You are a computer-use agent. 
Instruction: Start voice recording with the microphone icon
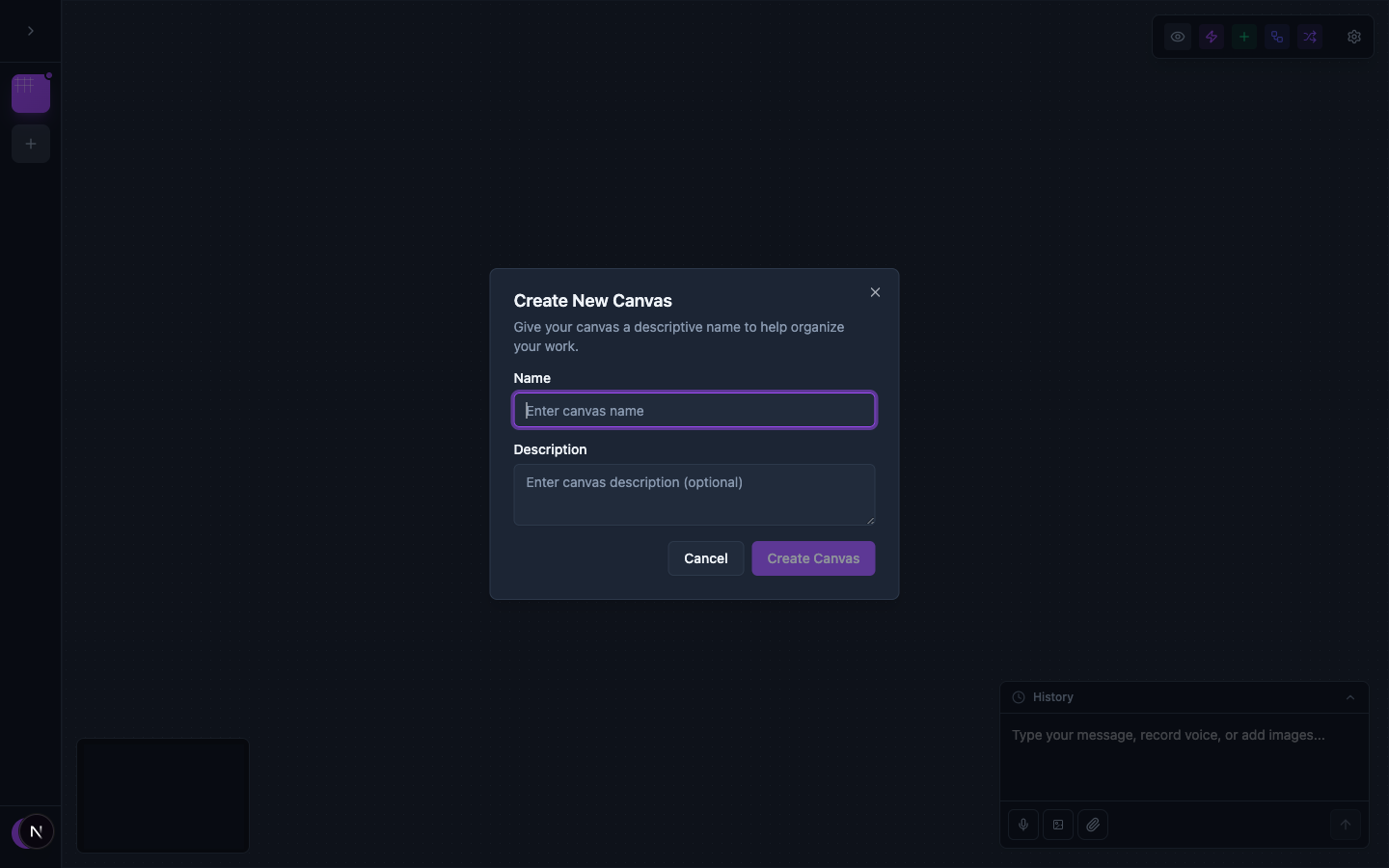click(x=1022, y=825)
